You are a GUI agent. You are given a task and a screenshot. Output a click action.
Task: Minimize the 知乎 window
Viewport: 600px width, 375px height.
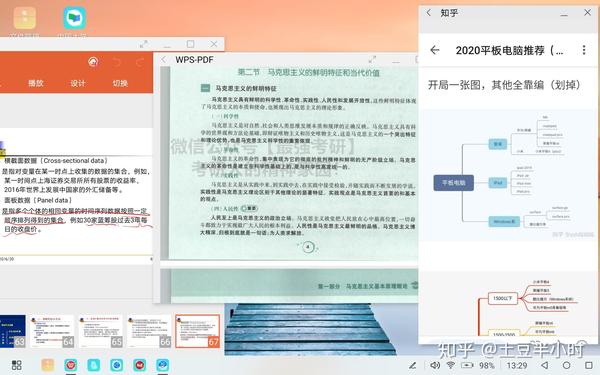pyautogui.click(x=564, y=14)
